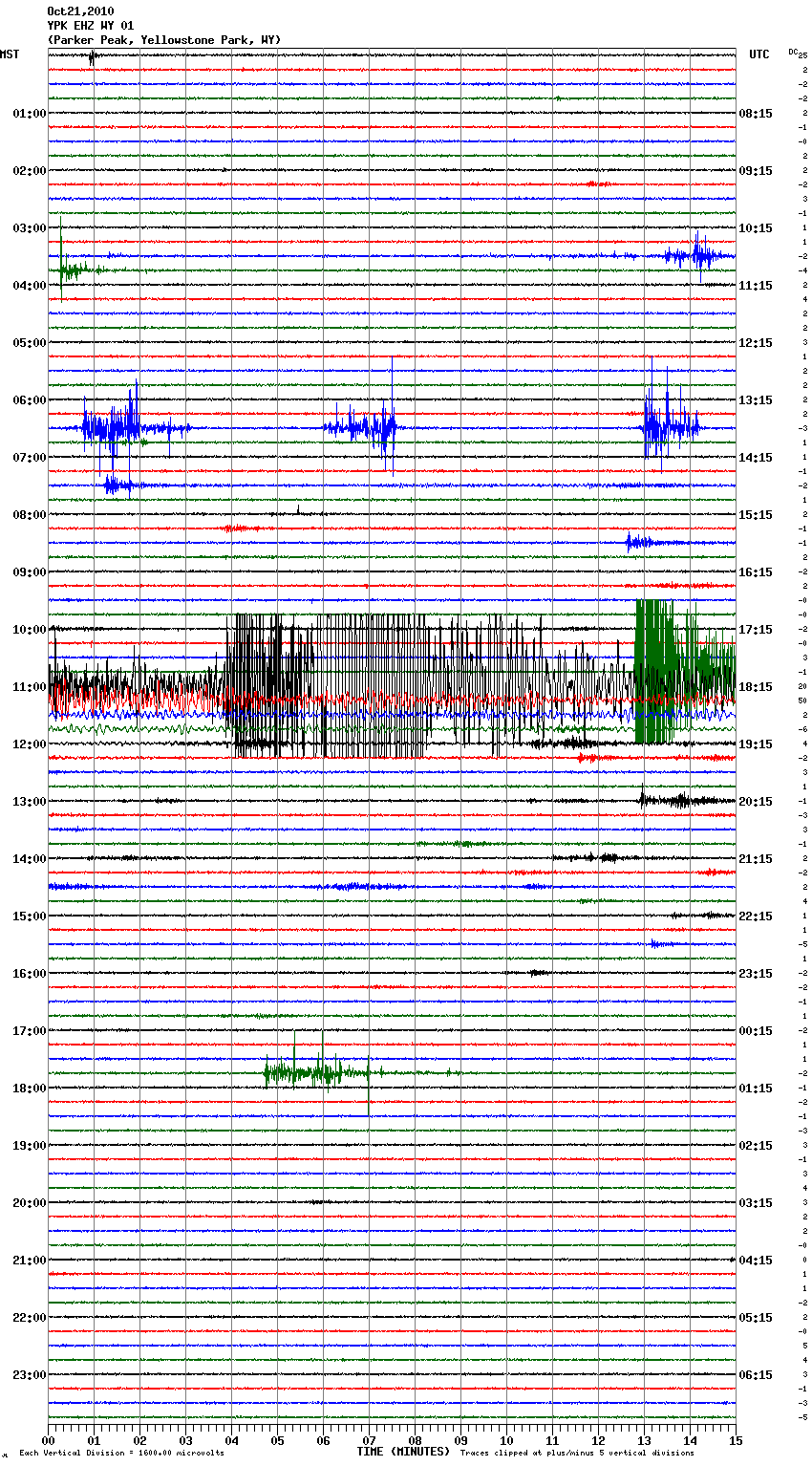Click the bottom x-axis minute label '10'
The image size is (812, 1466).
(506, 1440)
